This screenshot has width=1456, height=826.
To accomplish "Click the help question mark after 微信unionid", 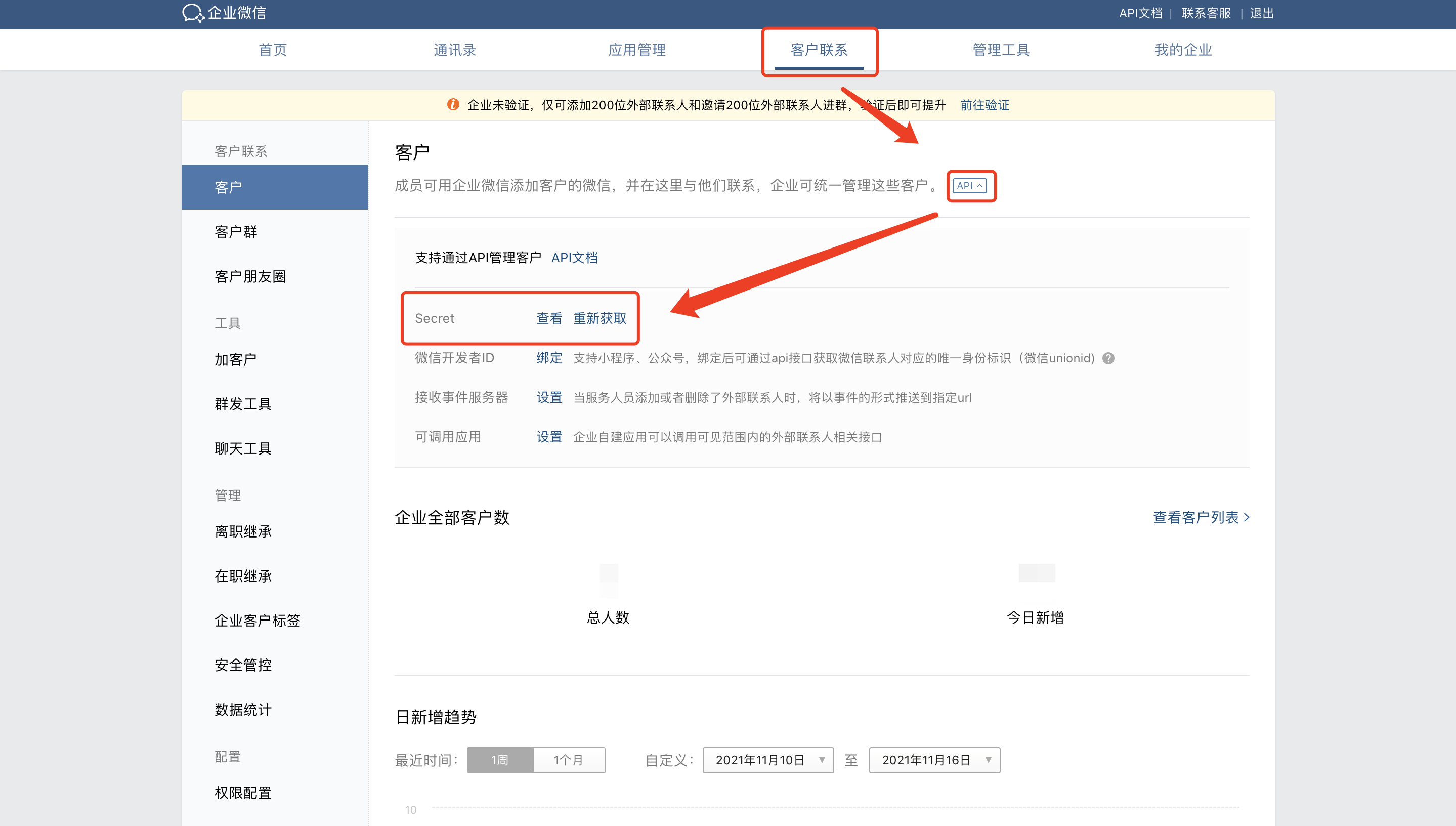I will (1108, 358).
